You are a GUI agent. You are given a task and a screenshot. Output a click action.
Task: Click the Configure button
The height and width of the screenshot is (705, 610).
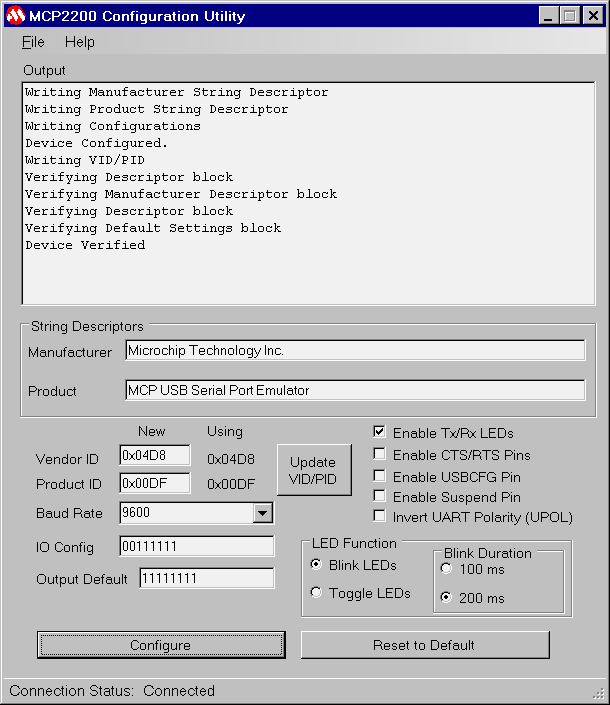click(x=161, y=645)
